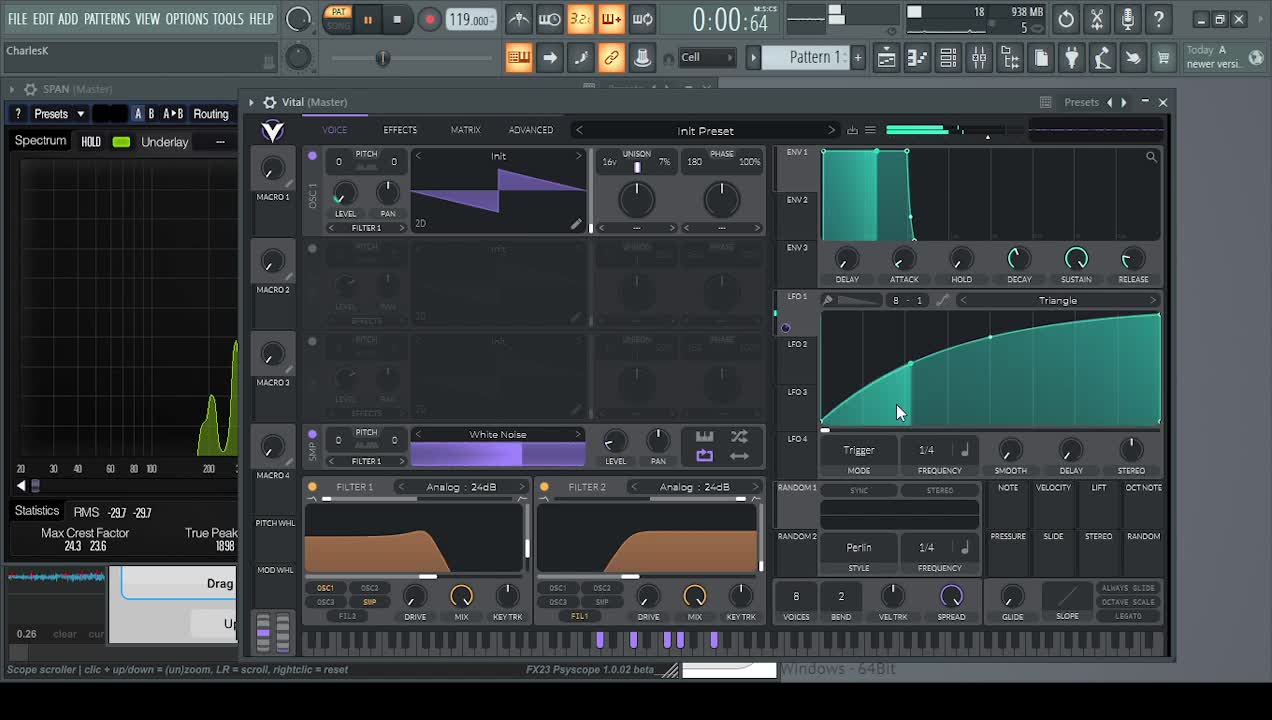Screen dimensions: 1272x720
Task: Click the sample loop icon in SMP section
Action: pos(705,456)
